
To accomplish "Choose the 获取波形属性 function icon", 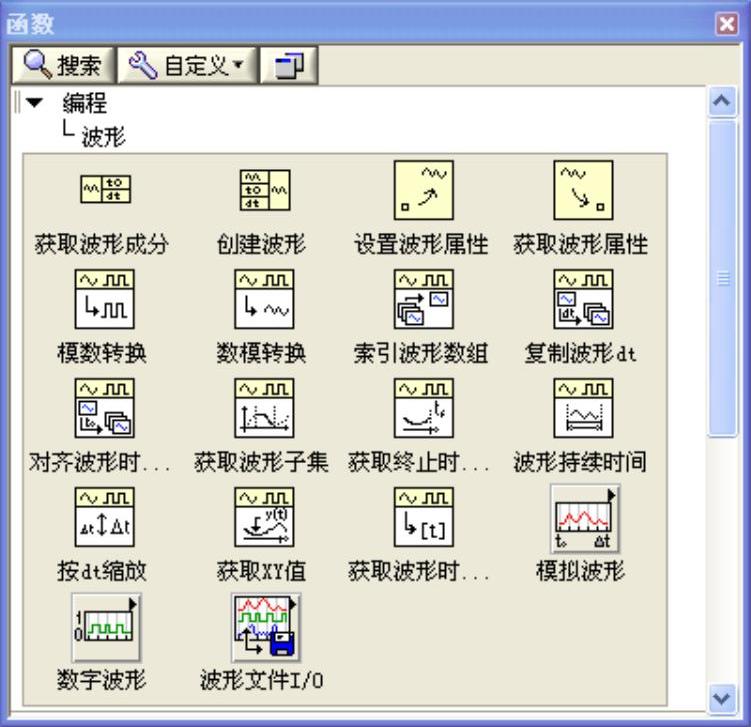I will pos(583,190).
